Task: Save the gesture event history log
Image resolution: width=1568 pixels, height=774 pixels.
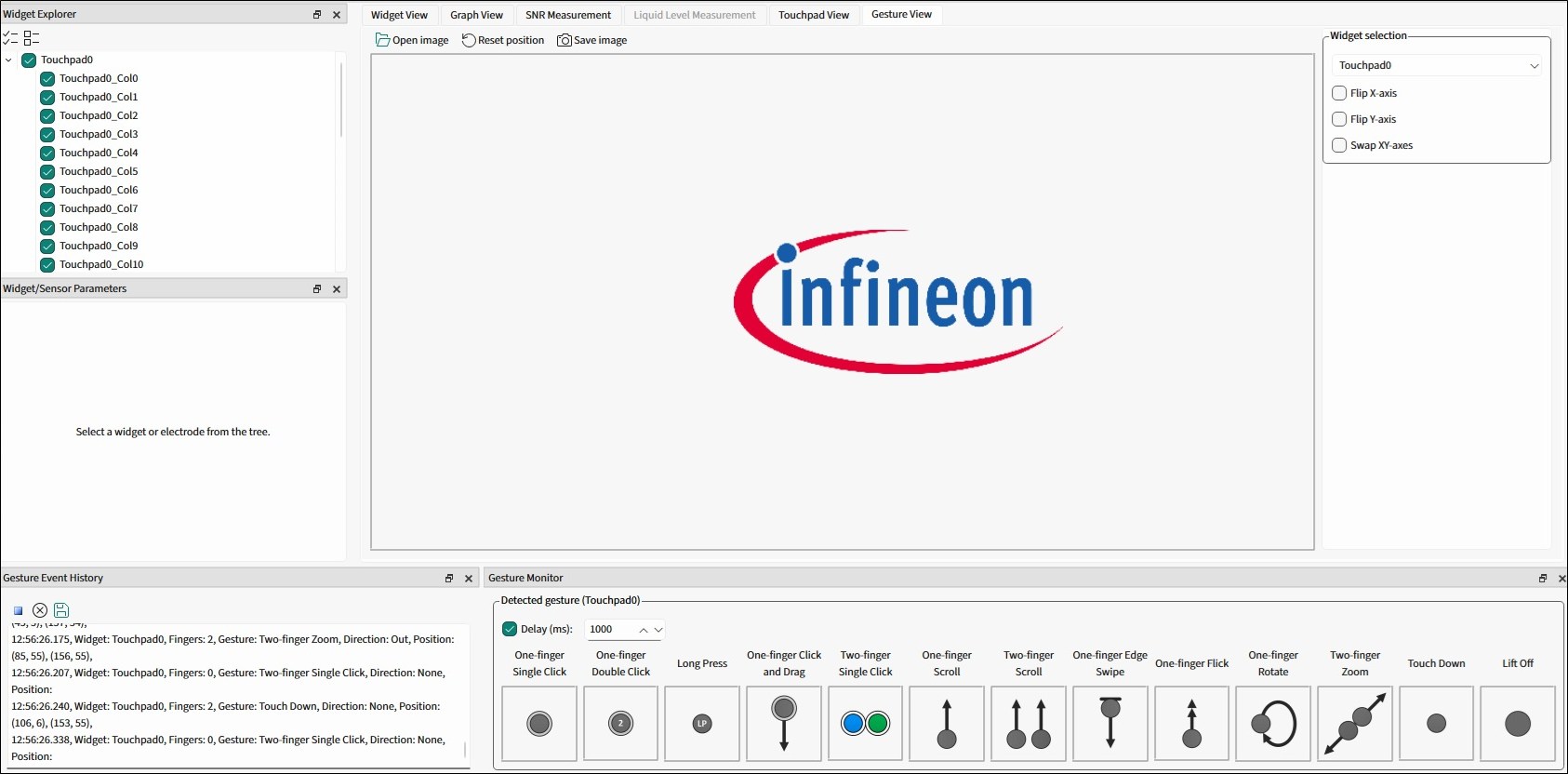Action: point(61,610)
